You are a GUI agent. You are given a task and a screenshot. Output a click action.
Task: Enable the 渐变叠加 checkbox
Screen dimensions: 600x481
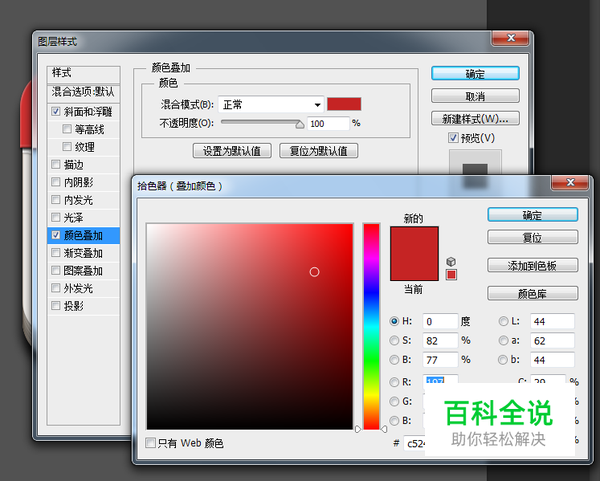click(56, 253)
